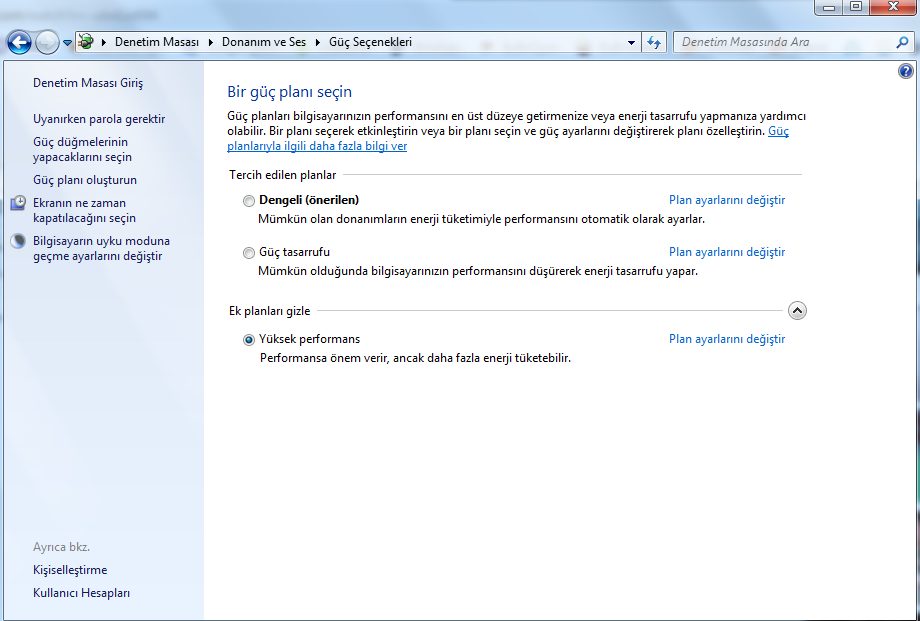Expand breadcrumb arrow after Donanım ve Ses
This screenshot has width=920, height=621.
pos(318,42)
